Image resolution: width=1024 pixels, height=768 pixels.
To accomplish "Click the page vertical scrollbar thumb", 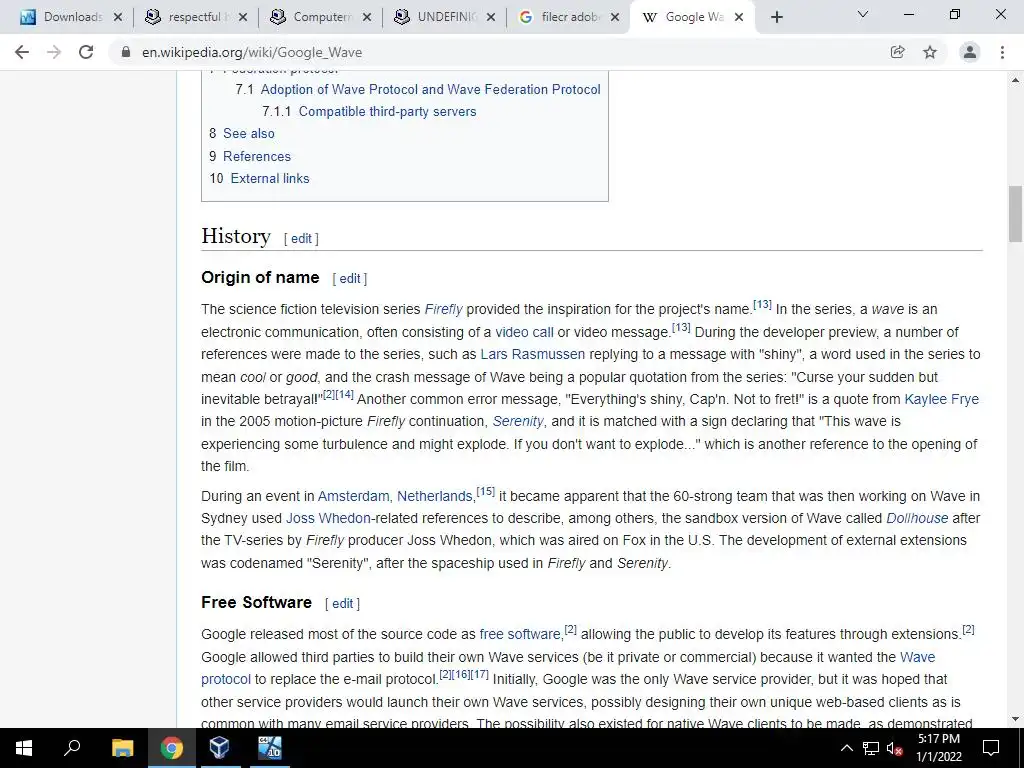I will (x=1016, y=214).
